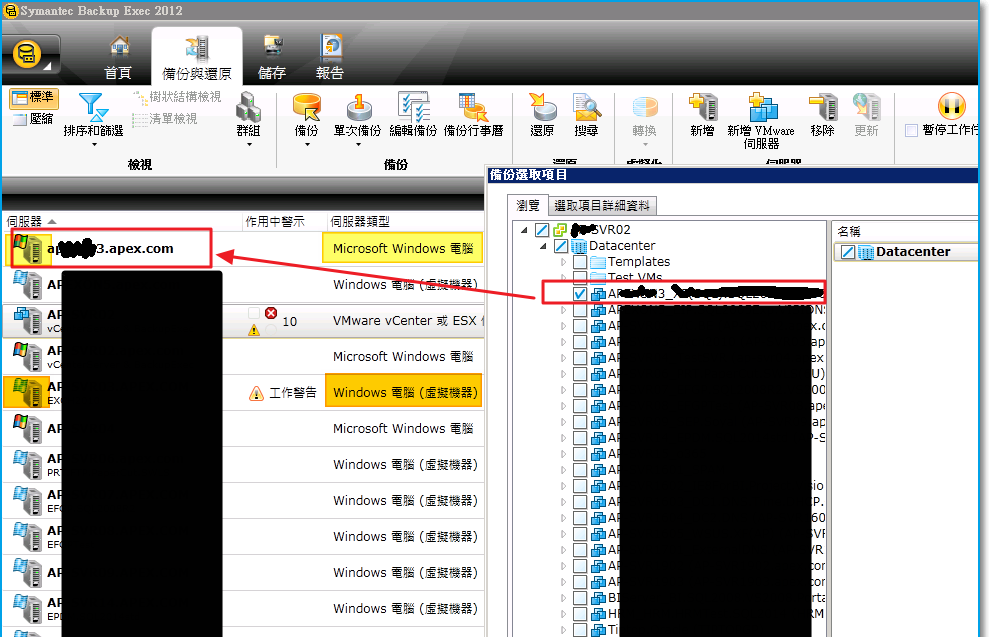
Task: Toggle Datacenter checkbox in name list
Action: [848, 252]
